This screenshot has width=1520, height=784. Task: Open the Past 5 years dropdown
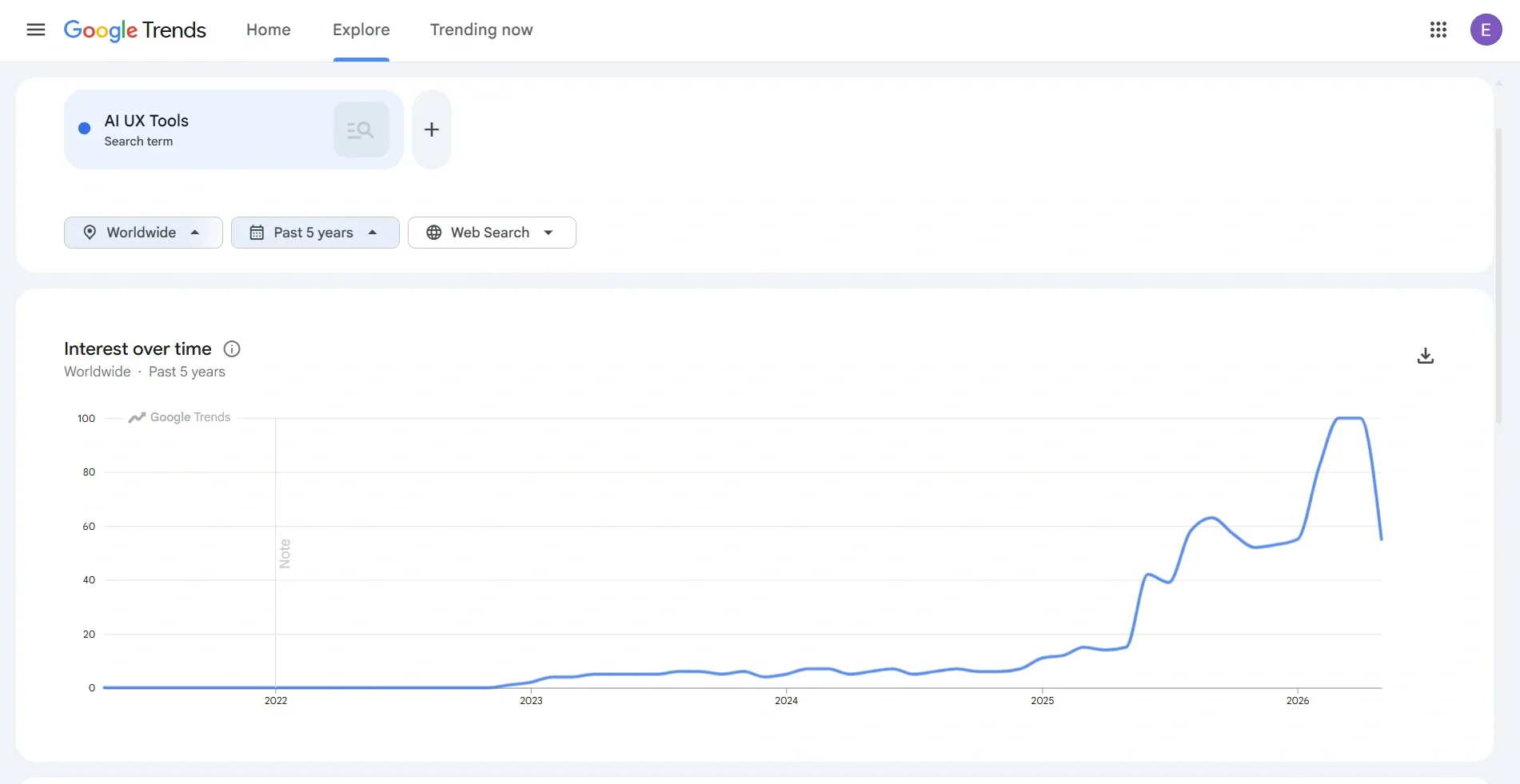pos(315,233)
